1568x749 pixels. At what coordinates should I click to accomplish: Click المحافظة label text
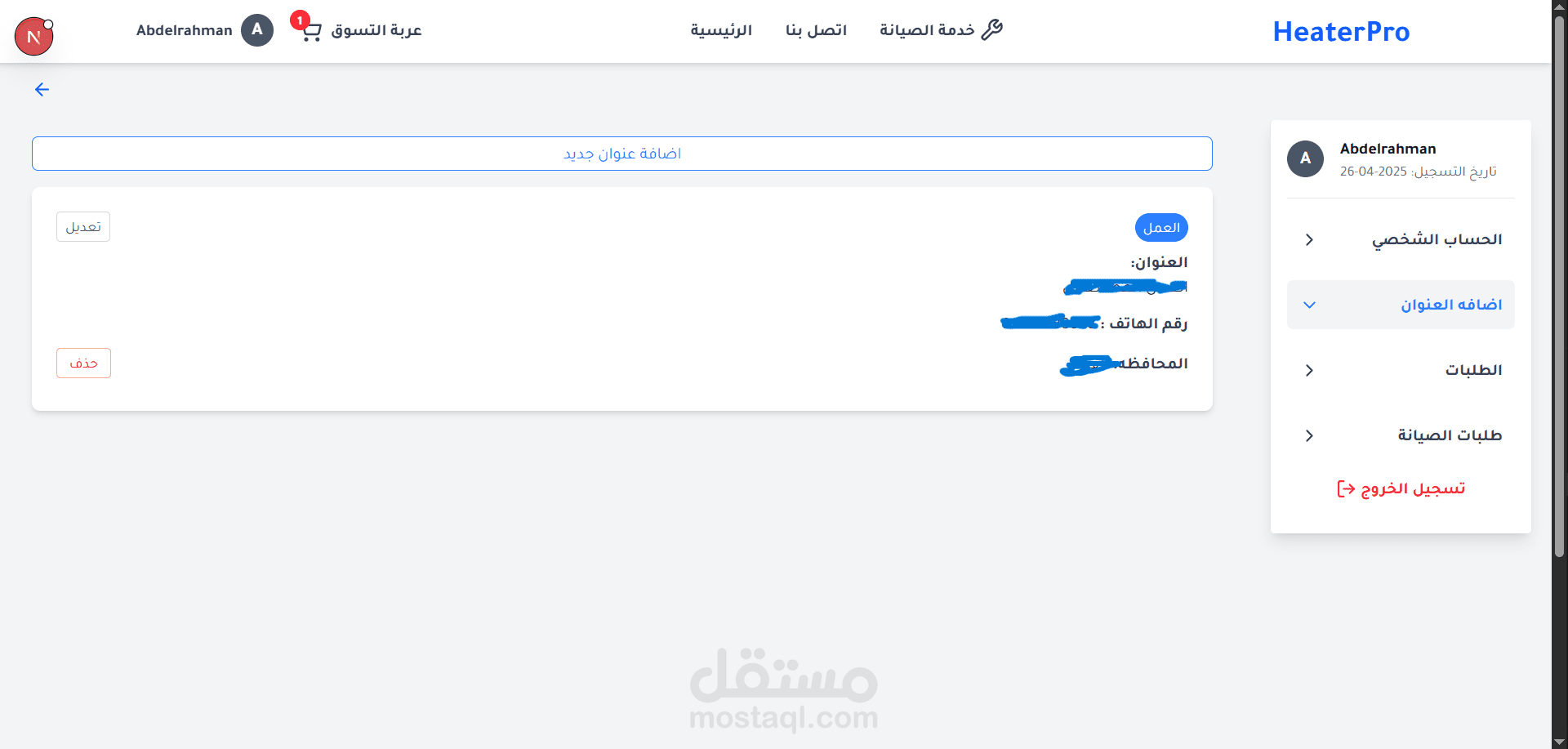[1153, 363]
